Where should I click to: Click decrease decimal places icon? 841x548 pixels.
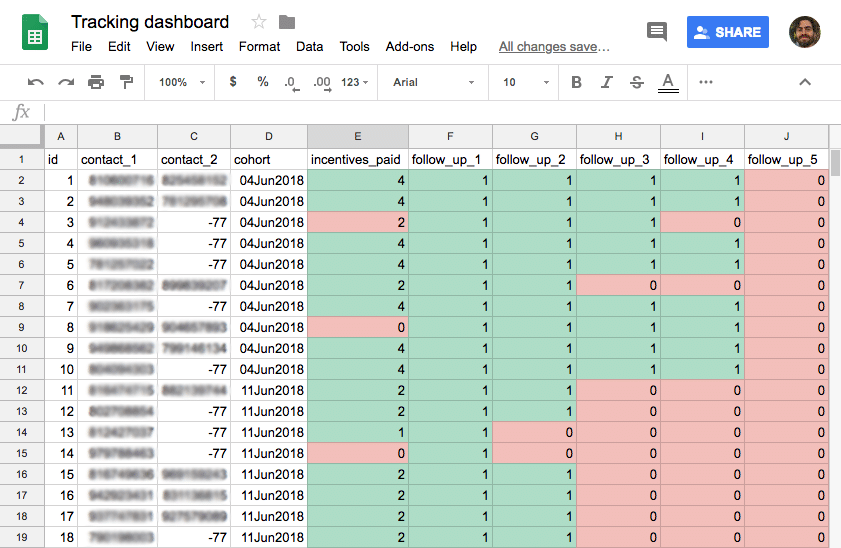292,83
